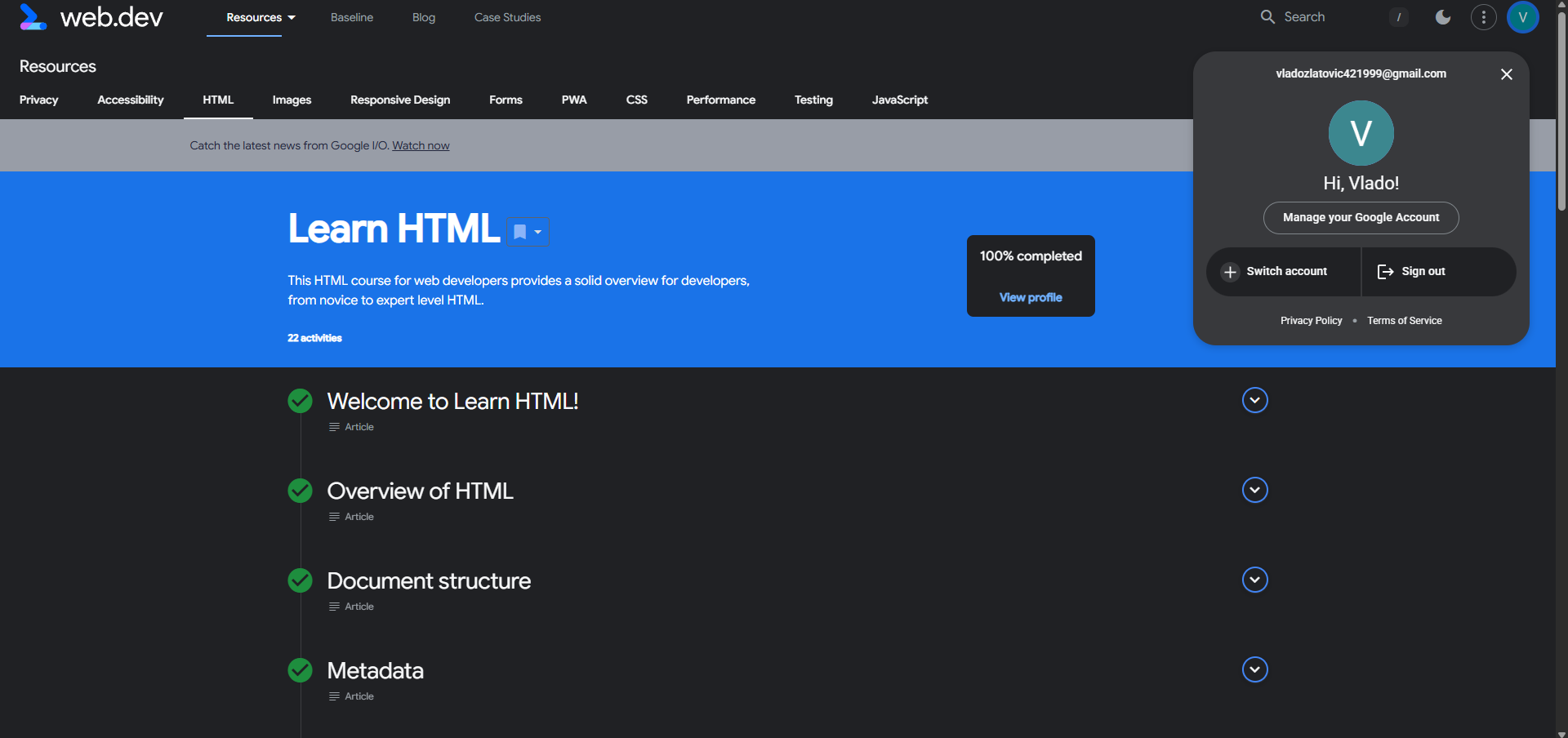Select the HTML tab
Image resolution: width=1568 pixels, height=738 pixels.
tap(218, 100)
